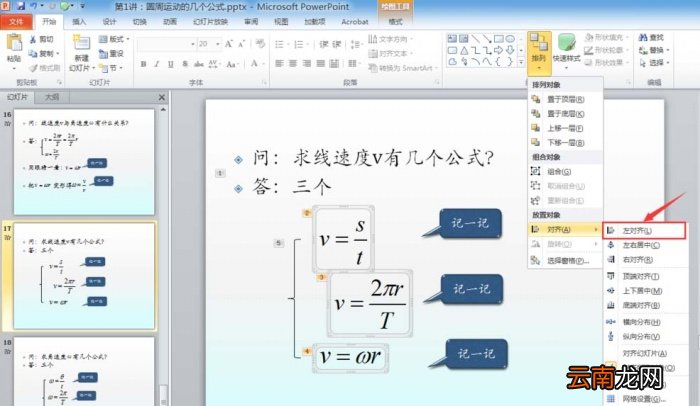Screen dimensions: 700x406
Task: Toggle Bold formatting
Action: 143,64
